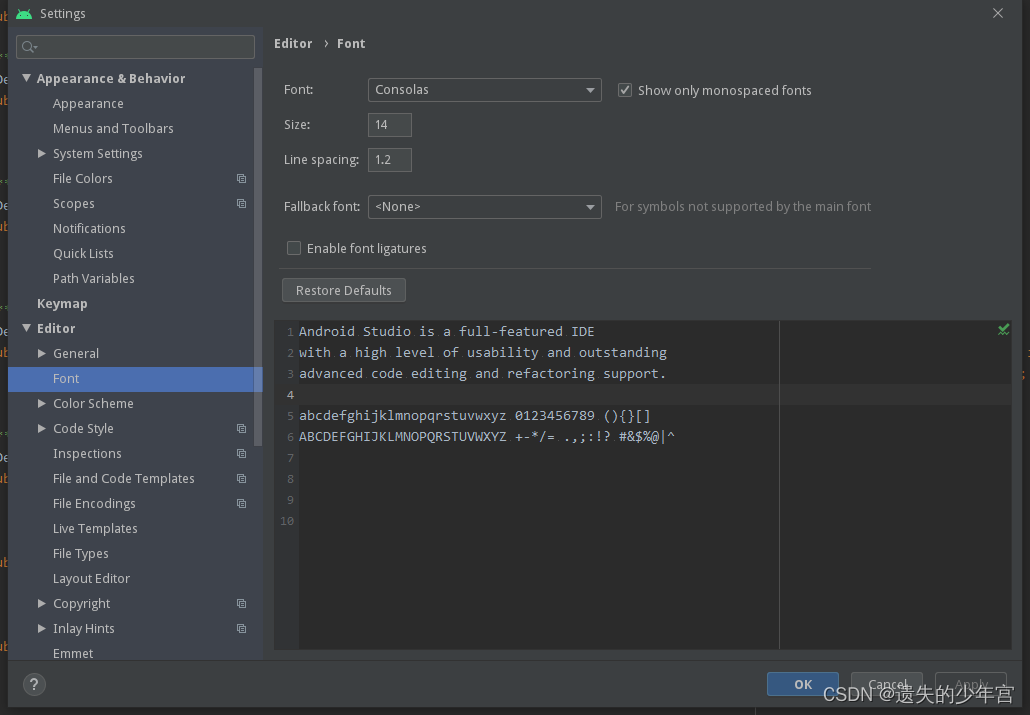Click the Apply button
The width and height of the screenshot is (1030, 715).
point(971,684)
